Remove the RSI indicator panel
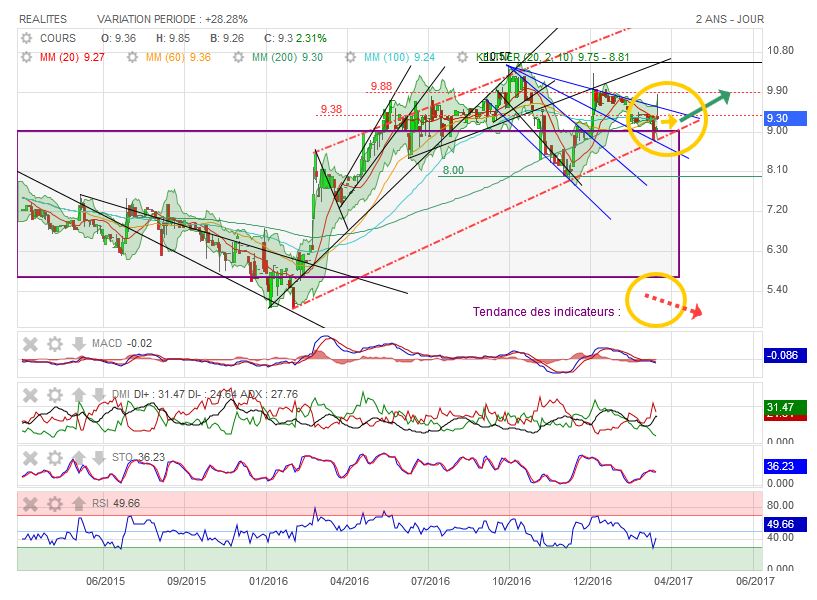The width and height of the screenshot is (817, 600). (x=30, y=504)
